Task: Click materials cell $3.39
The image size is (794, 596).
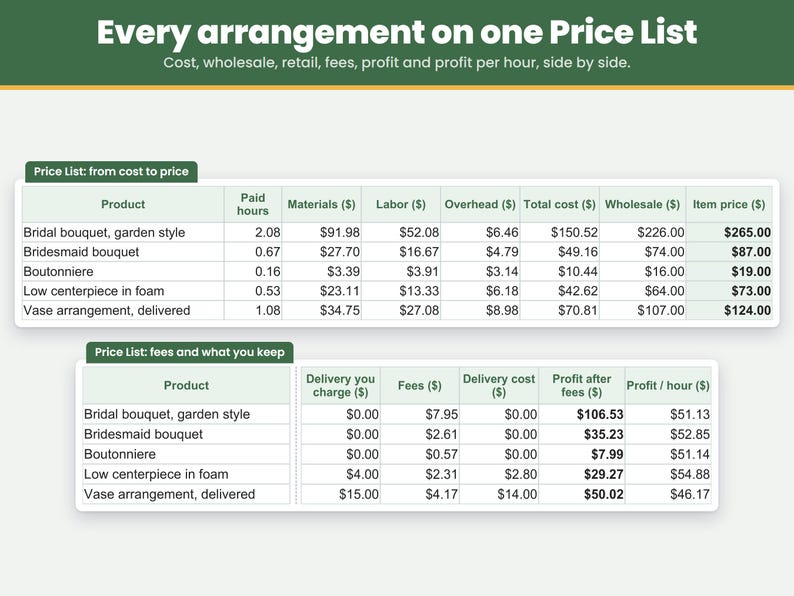Action: 322,271
